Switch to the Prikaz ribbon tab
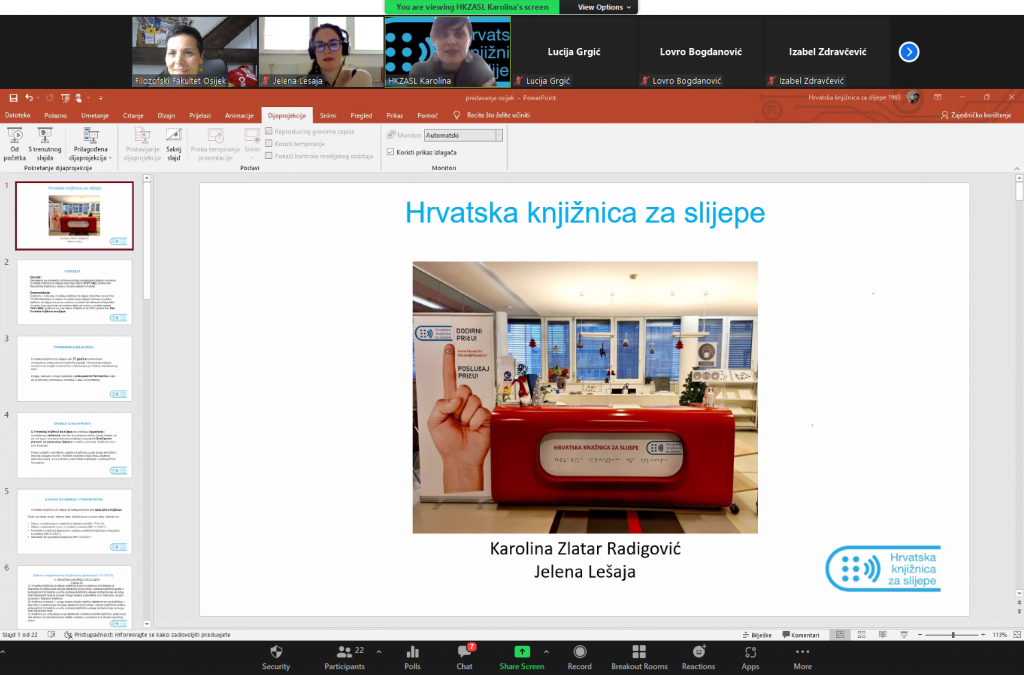 [394, 115]
